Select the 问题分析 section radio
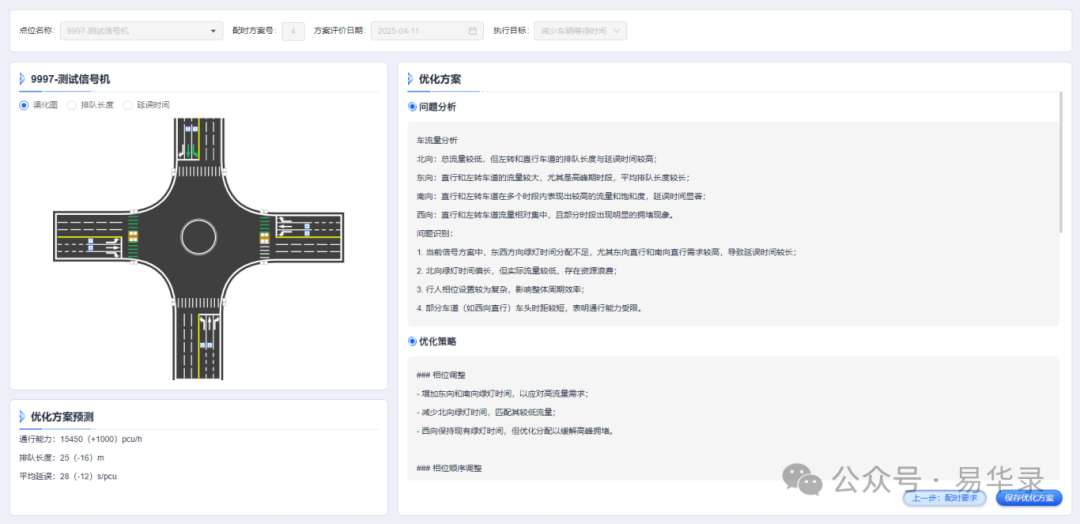 pyautogui.click(x=413, y=107)
